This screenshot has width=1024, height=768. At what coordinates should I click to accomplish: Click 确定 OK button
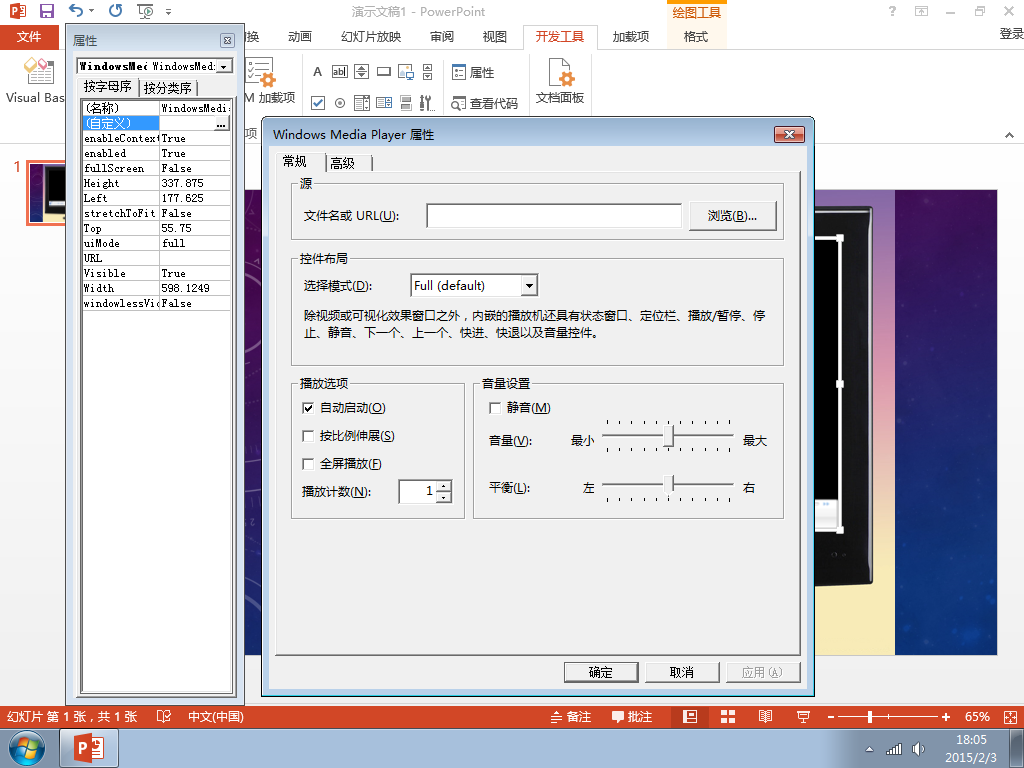click(x=601, y=673)
